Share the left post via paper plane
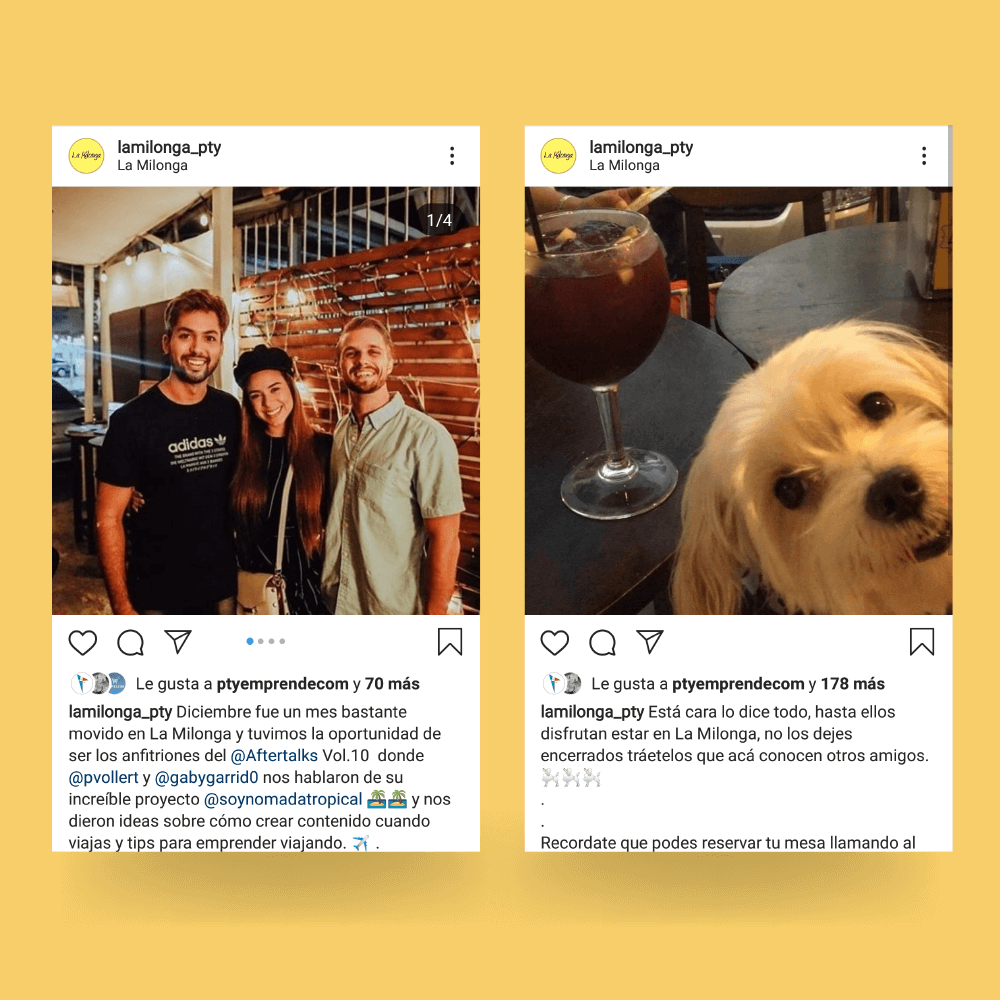The height and width of the screenshot is (1000, 1000). pos(178,642)
